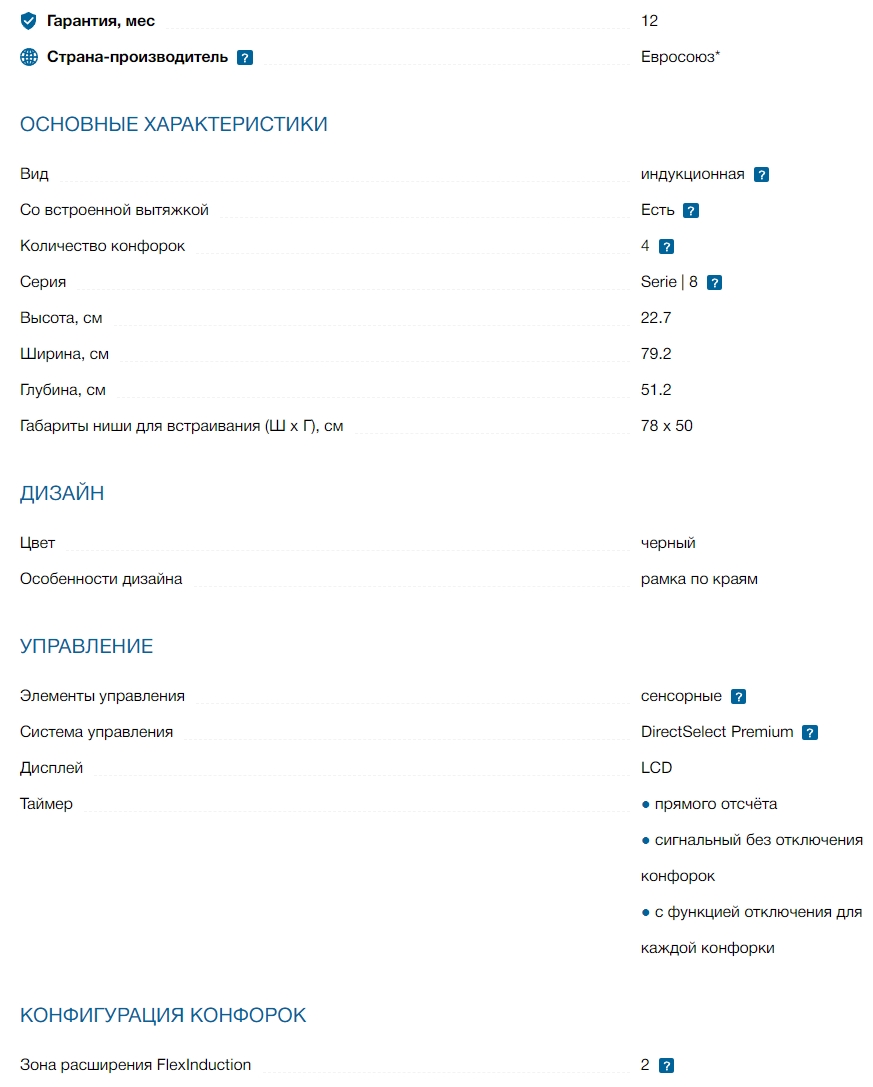Show DirectSelect Premium help tooltip icon
This screenshot has height=1087, width=873.
(810, 733)
